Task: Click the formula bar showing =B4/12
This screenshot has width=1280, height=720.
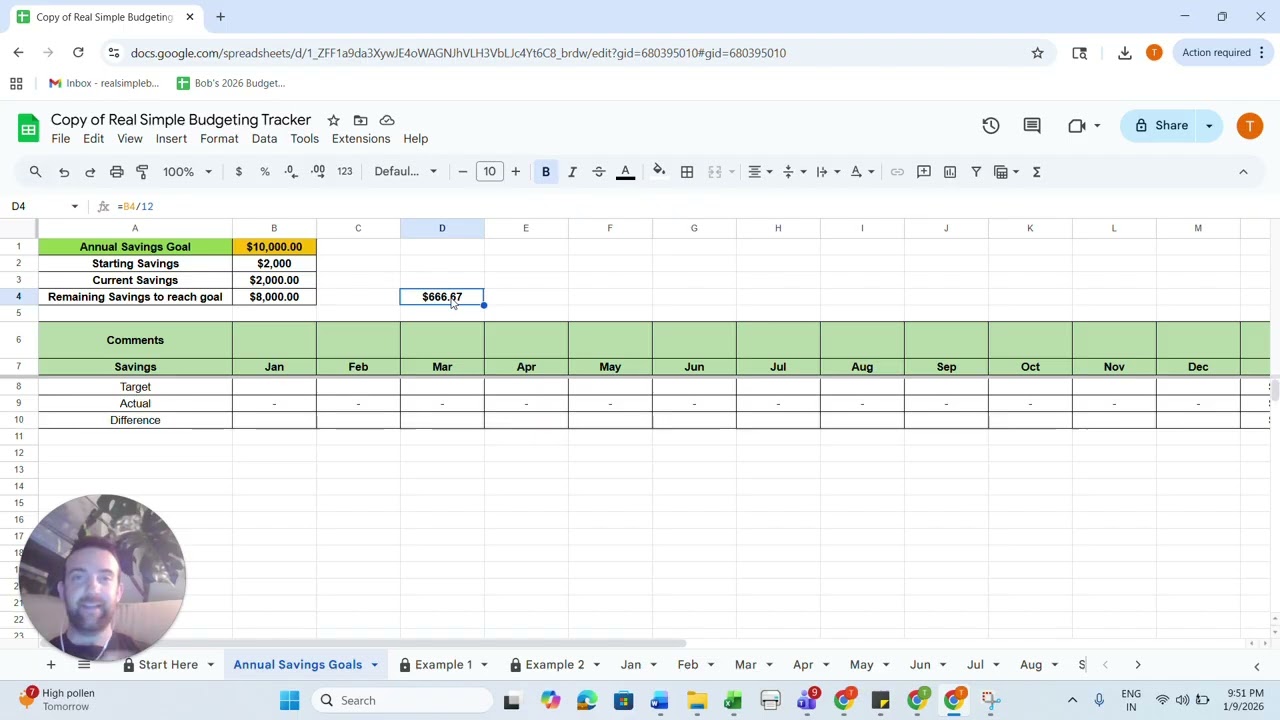Action: pyautogui.click(x=690, y=206)
